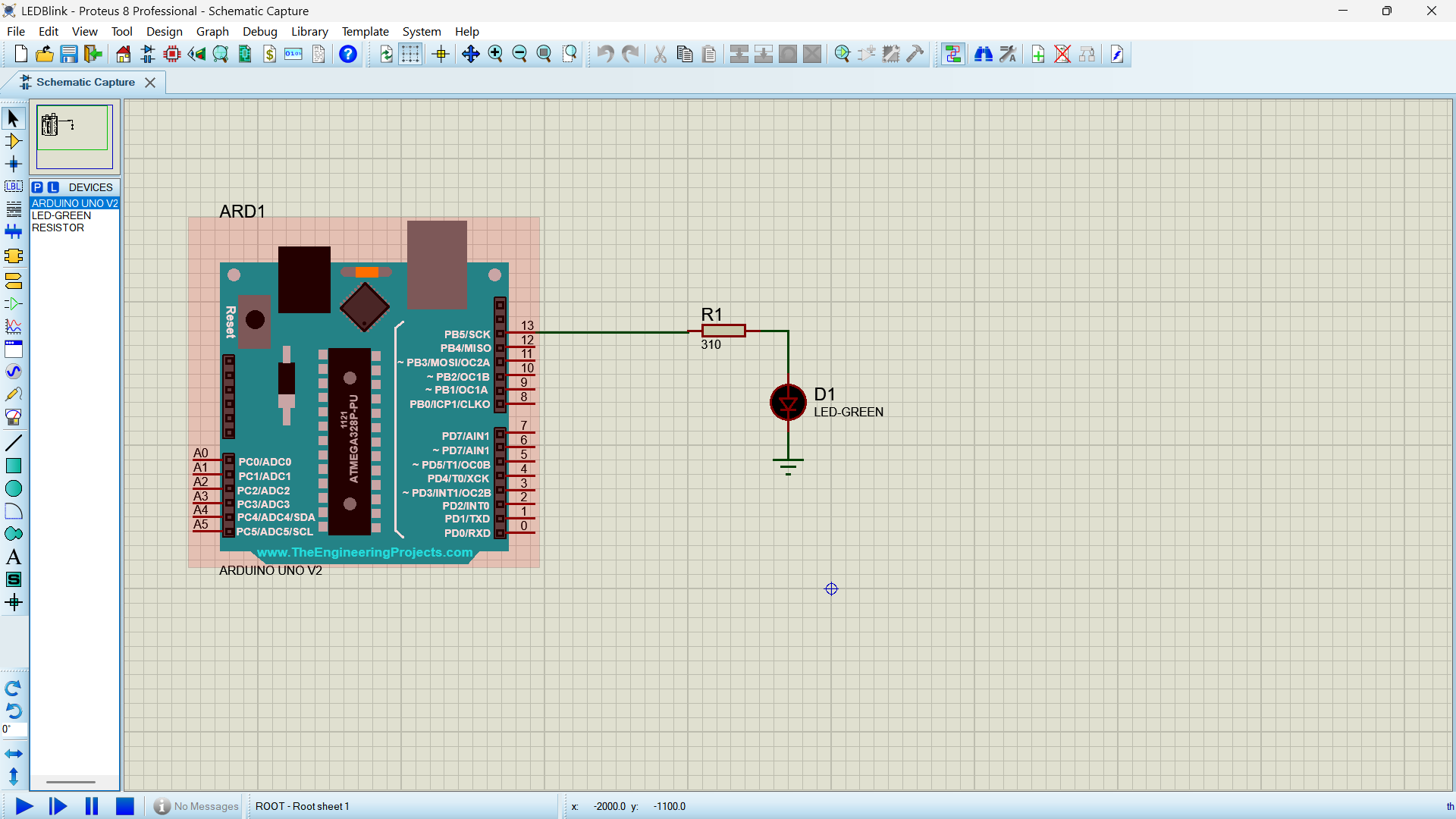Image resolution: width=1456 pixels, height=819 pixels.
Task: Click the rotation angle input field
Action: tap(15, 730)
